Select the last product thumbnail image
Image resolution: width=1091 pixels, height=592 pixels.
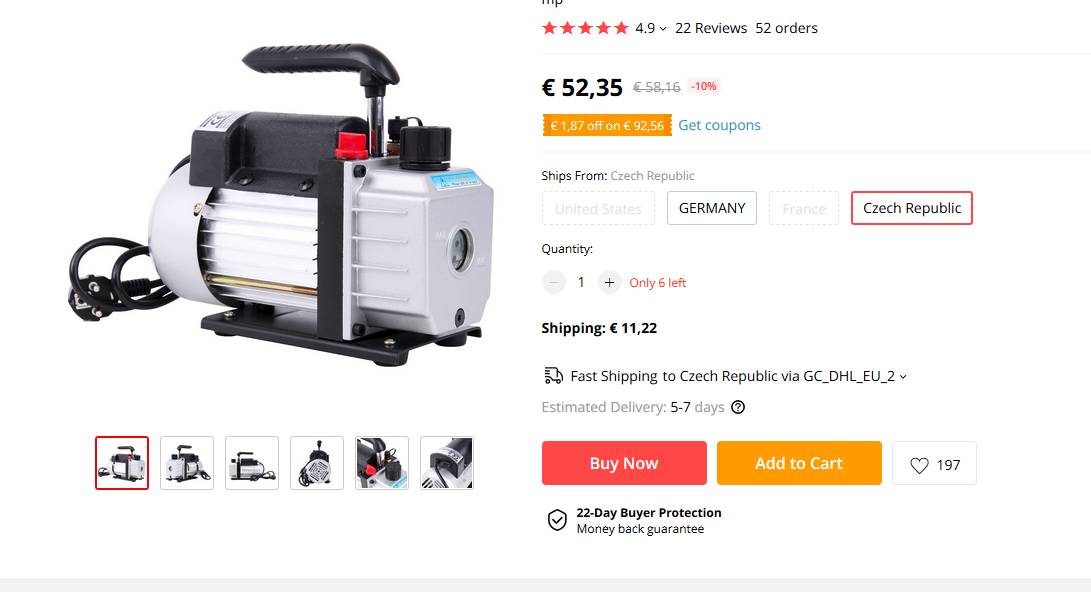[447, 463]
